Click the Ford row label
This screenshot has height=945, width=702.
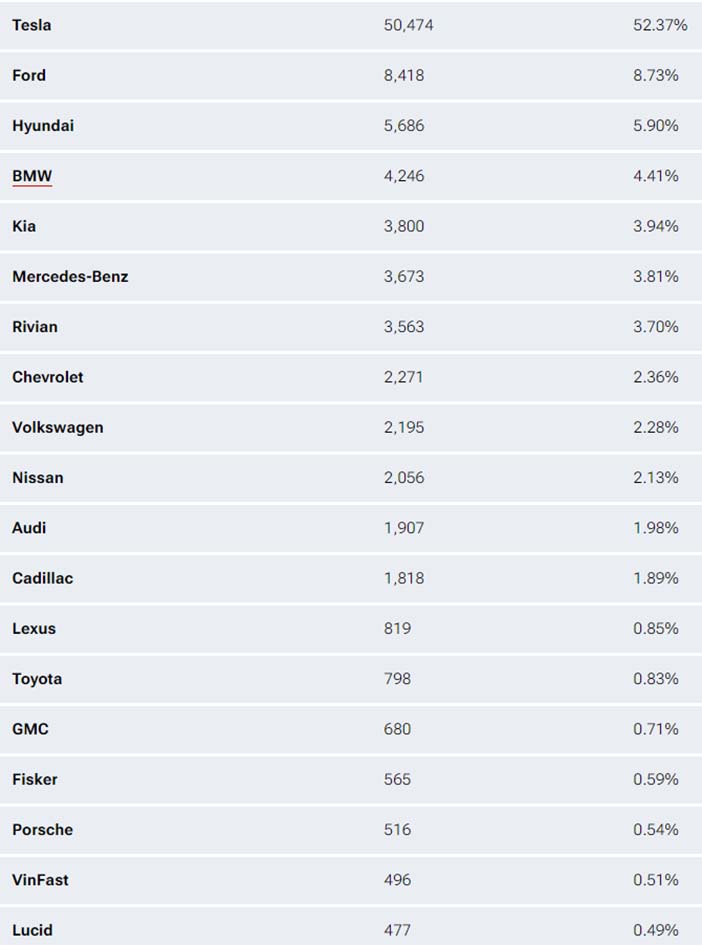pos(29,75)
